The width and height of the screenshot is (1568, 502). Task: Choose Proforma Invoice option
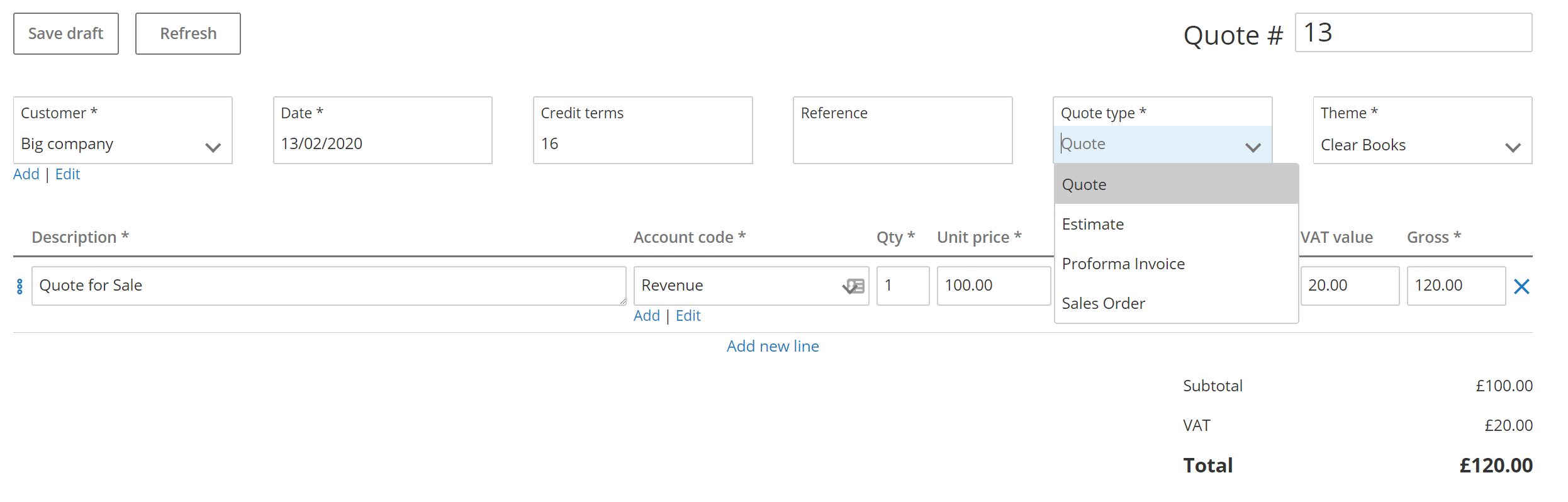pyautogui.click(x=1123, y=264)
